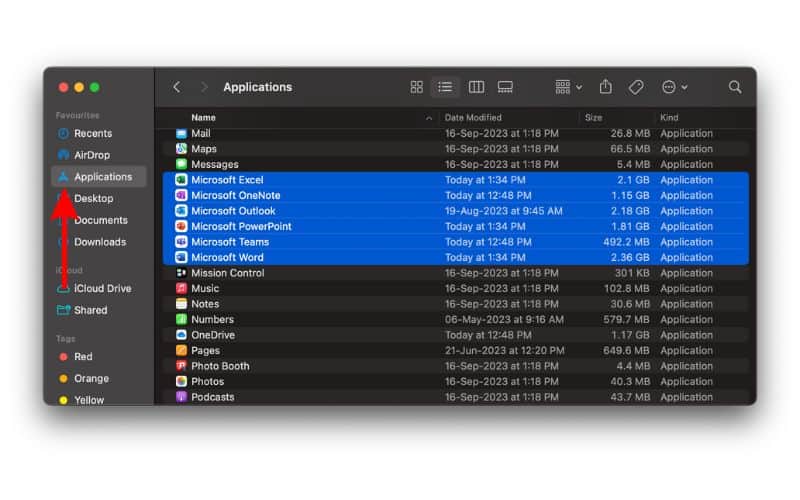Select the Orange tag in sidebar
This screenshot has height=500, width=800.
[x=91, y=379]
